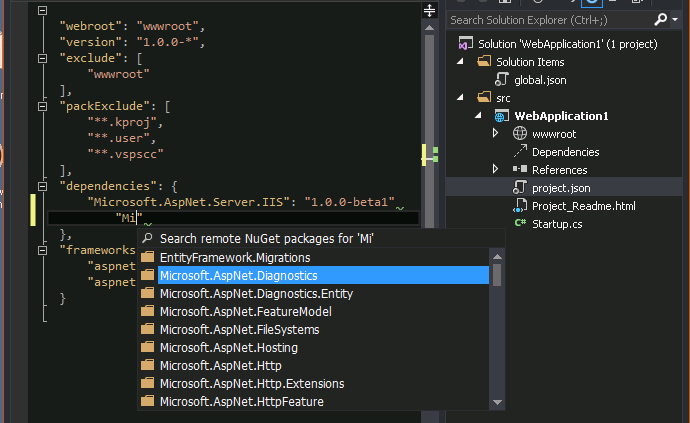The height and width of the screenshot is (423, 690).
Task: Choose Microsoft.AspNet.FileSystems package
Action: click(239, 330)
